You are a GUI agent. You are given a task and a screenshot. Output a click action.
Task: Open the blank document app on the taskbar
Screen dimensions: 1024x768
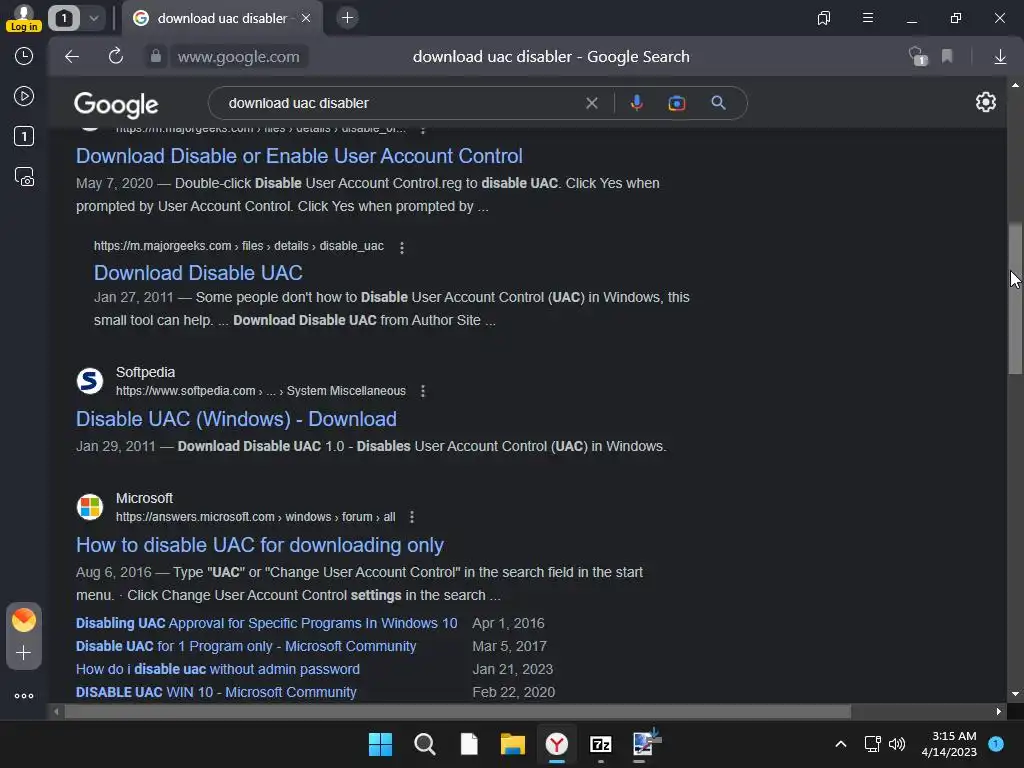point(469,744)
